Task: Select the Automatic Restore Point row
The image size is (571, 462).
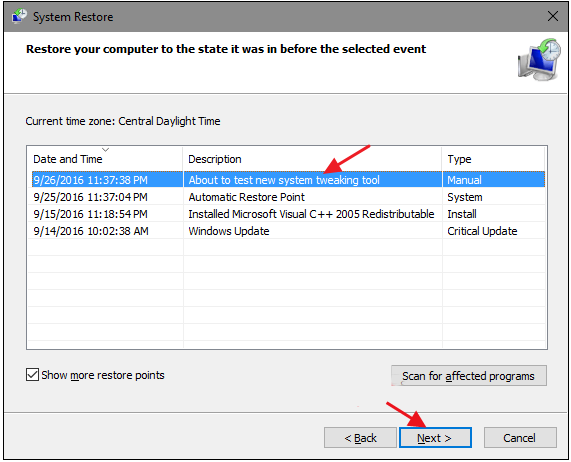Action: click(288, 197)
